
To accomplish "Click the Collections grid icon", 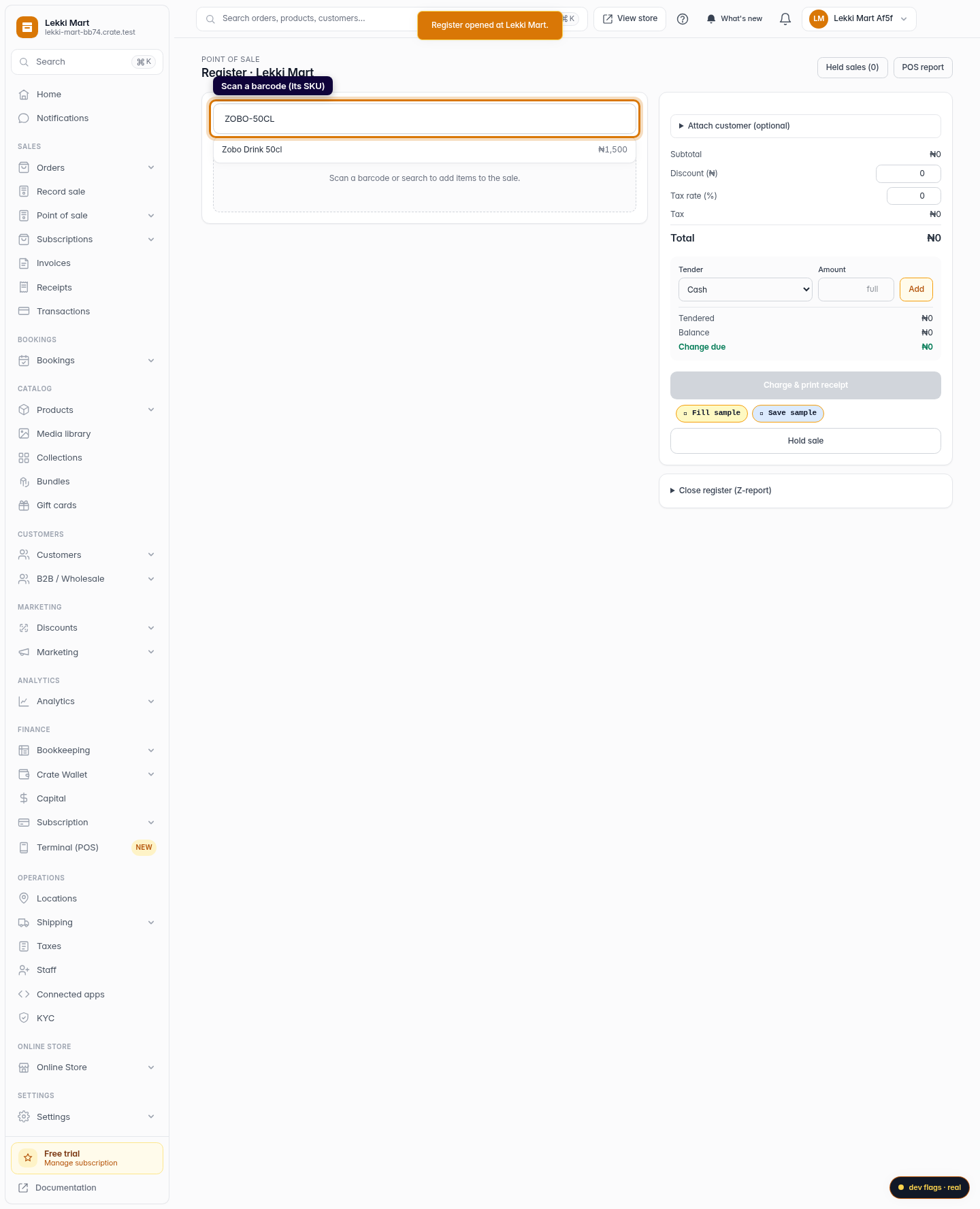I will click(x=24, y=458).
